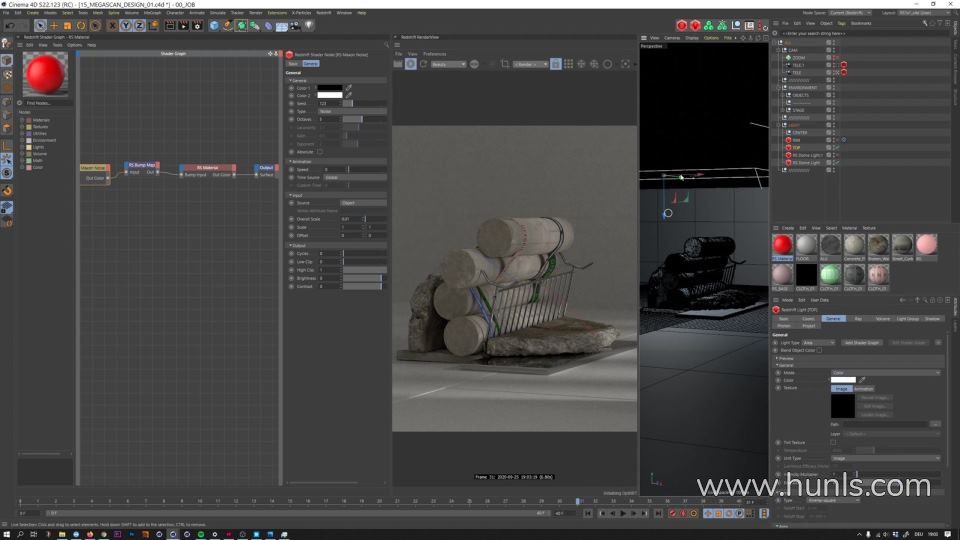This screenshot has height=540, width=960.
Task: Click the undo arrow icon
Action: pos(10,26)
